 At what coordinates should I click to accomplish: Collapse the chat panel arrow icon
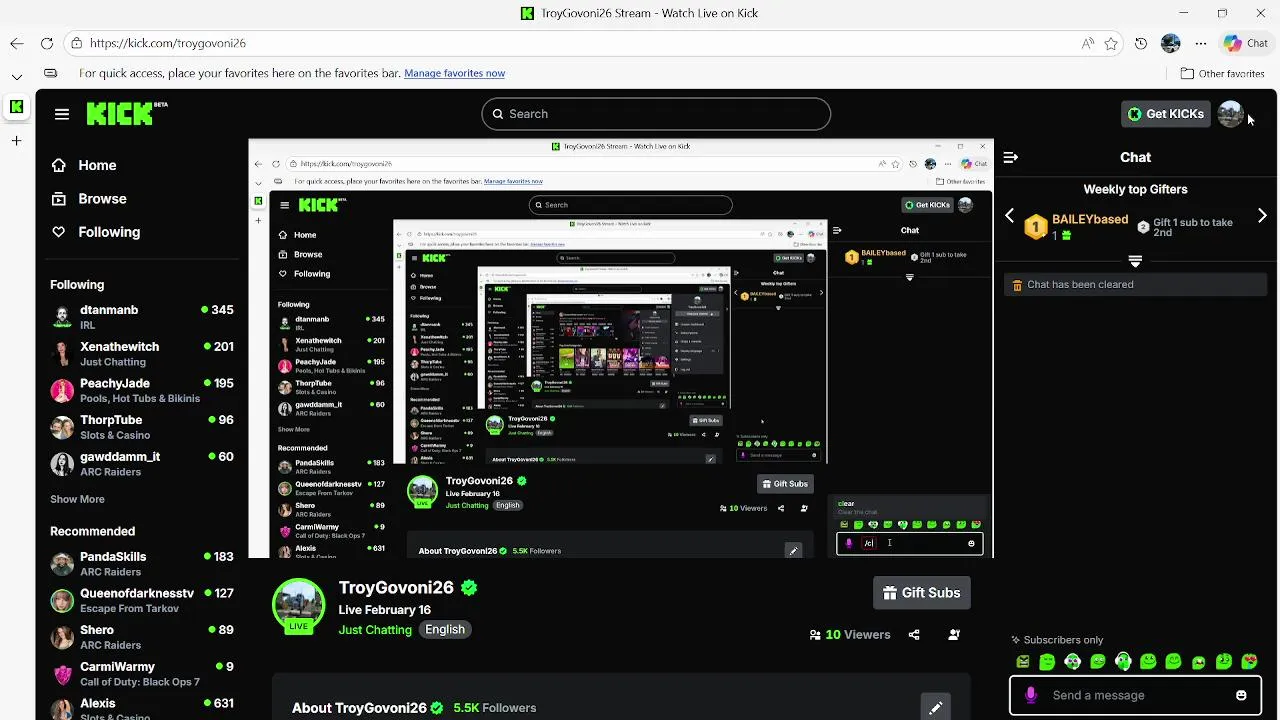(x=1011, y=157)
